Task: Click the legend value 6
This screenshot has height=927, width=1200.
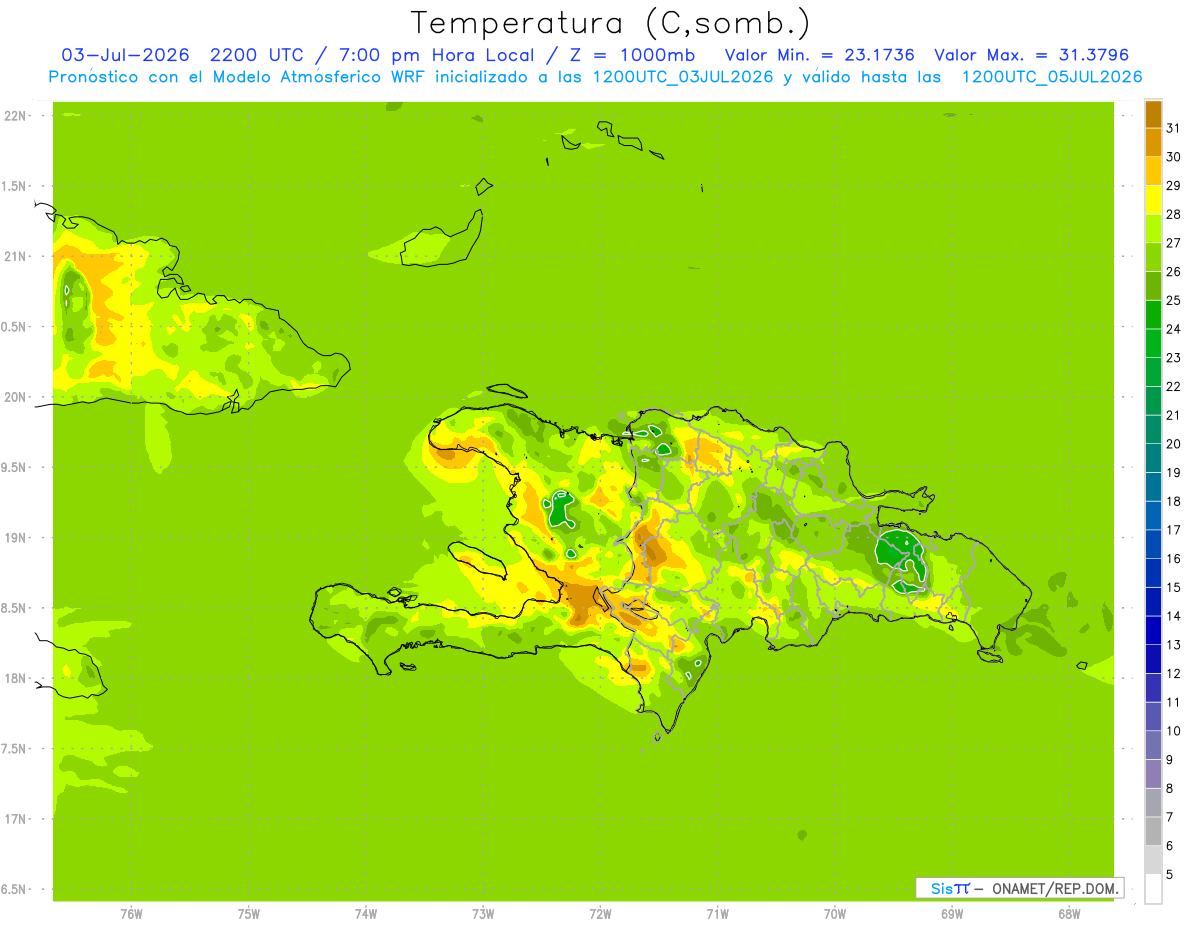Action: tap(1170, 846)
